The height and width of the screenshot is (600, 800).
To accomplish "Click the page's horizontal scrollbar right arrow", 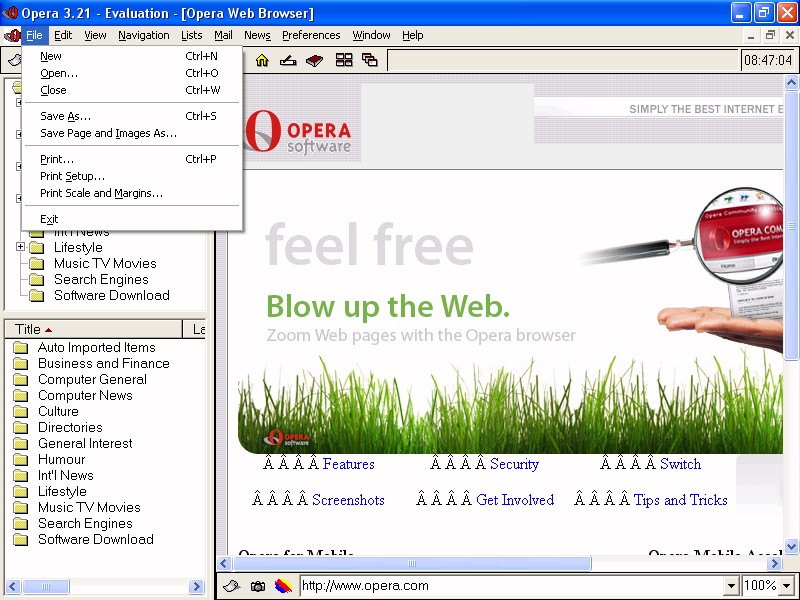I will pos(774,563).
